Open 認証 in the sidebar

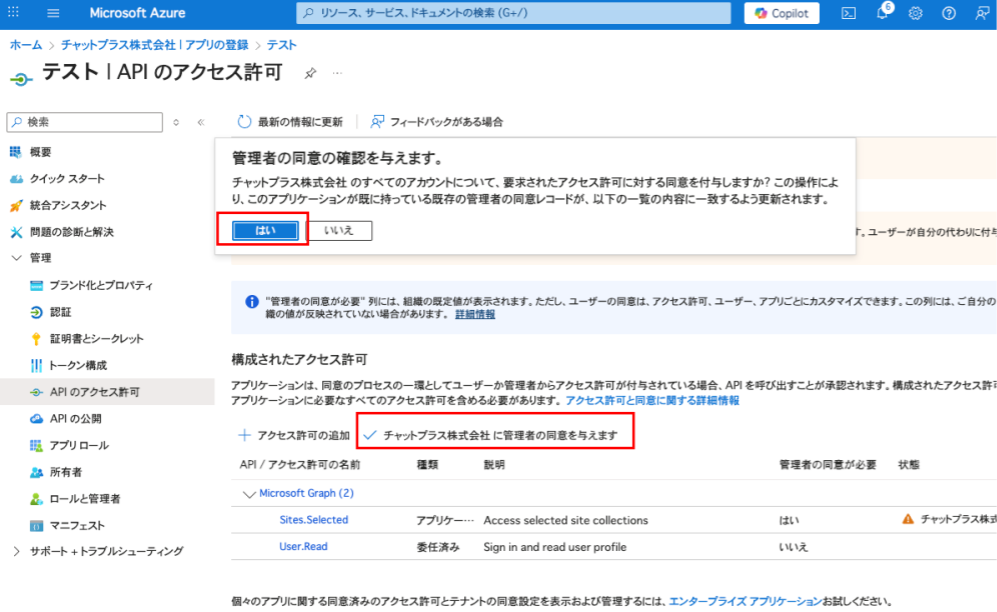point(60,312)
